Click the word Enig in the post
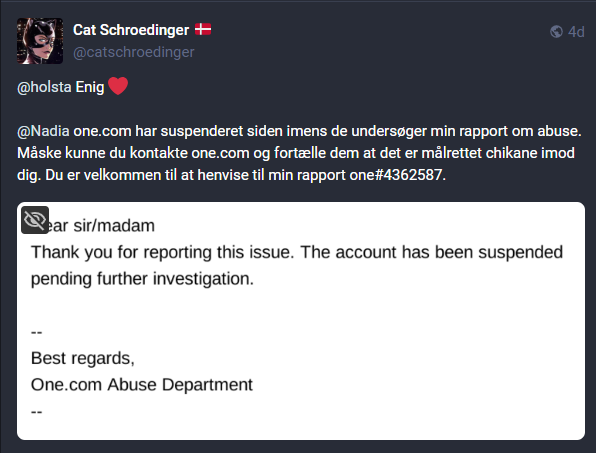Image resolution: width=596 pixels, height=453 pixels. (90, 87)
